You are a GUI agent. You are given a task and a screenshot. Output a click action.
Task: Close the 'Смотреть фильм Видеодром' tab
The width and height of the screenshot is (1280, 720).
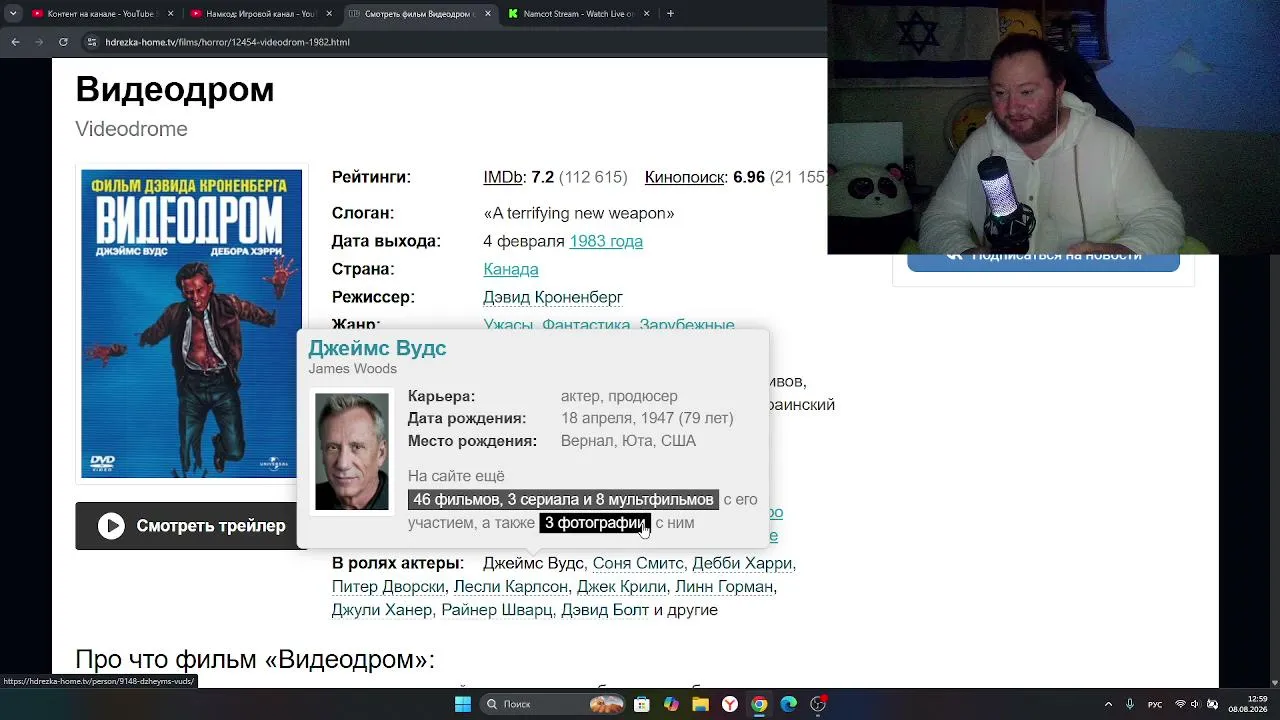click(488, 14)
